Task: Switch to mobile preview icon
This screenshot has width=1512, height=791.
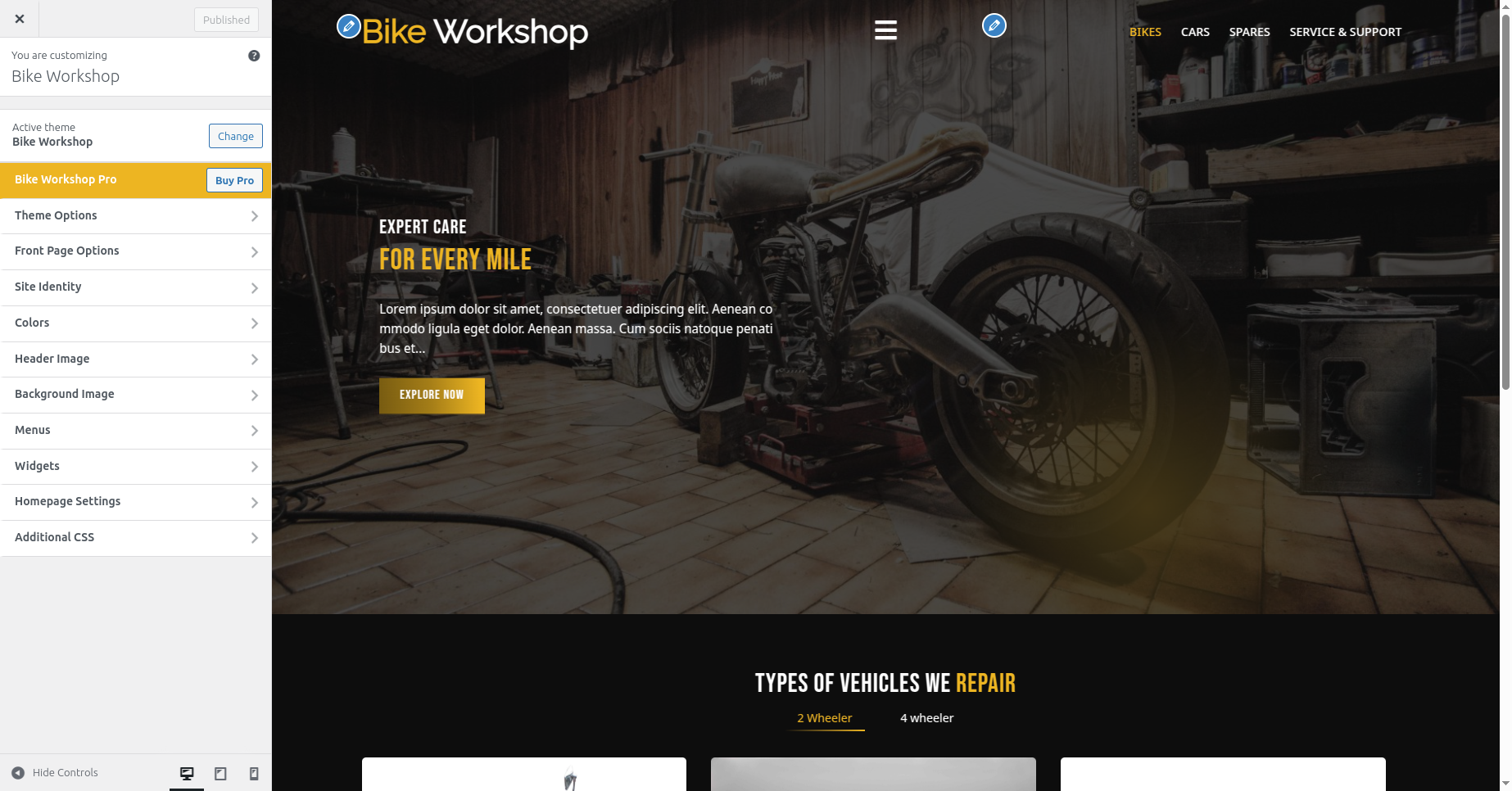Action: [x=254, y=773]
